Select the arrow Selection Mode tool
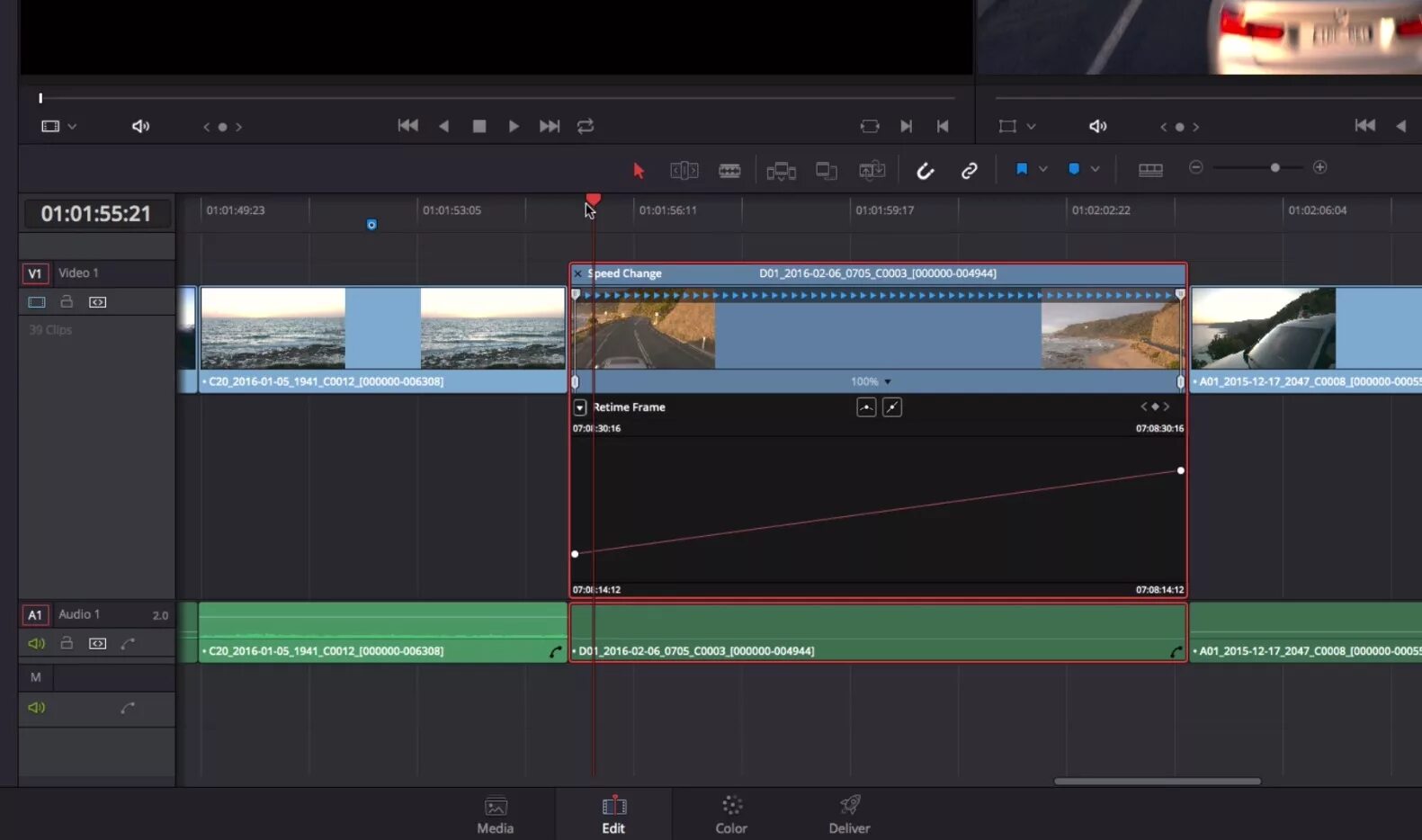 tap(639, 171)
